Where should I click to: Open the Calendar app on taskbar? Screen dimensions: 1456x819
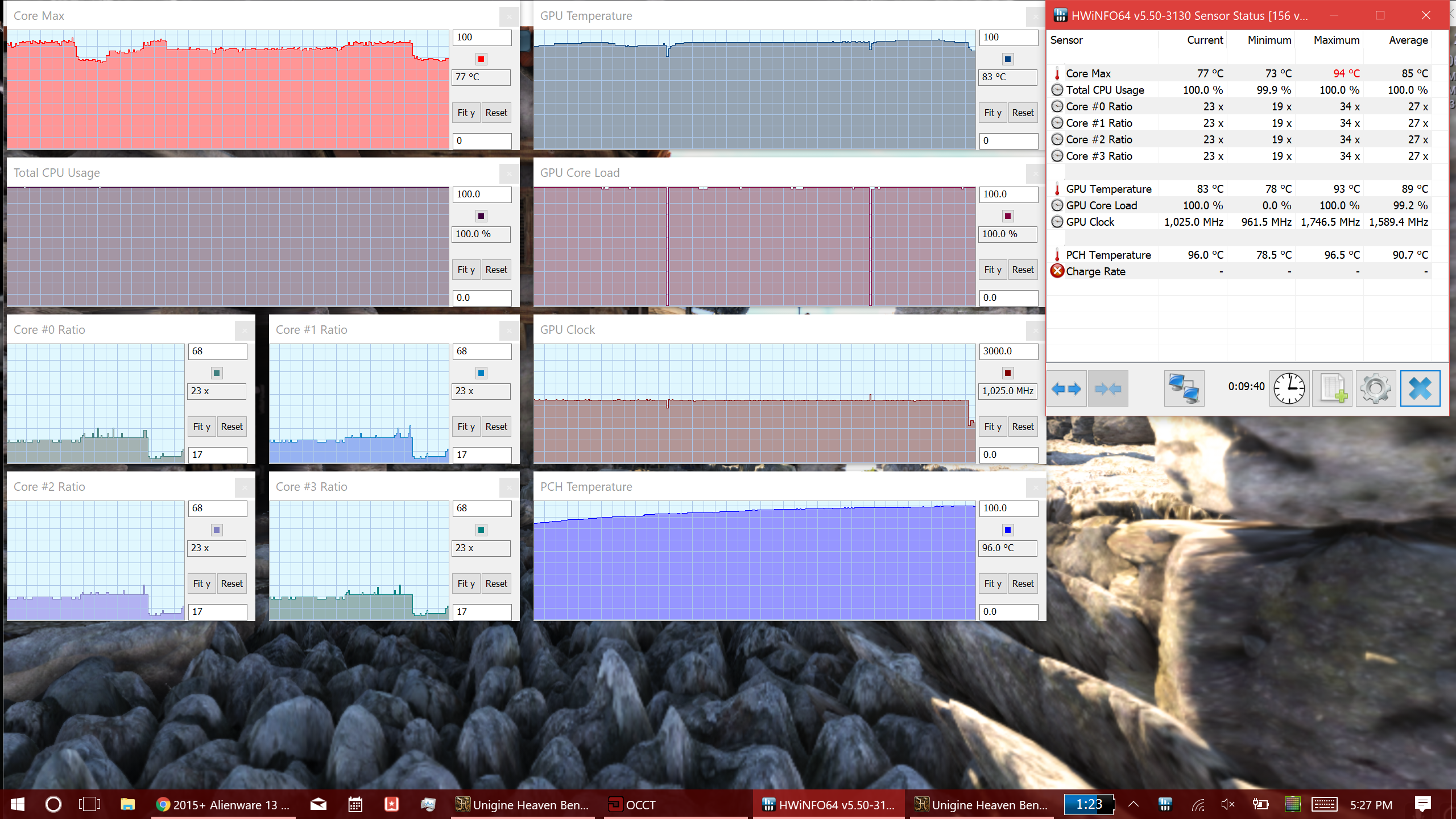(355, 804)
